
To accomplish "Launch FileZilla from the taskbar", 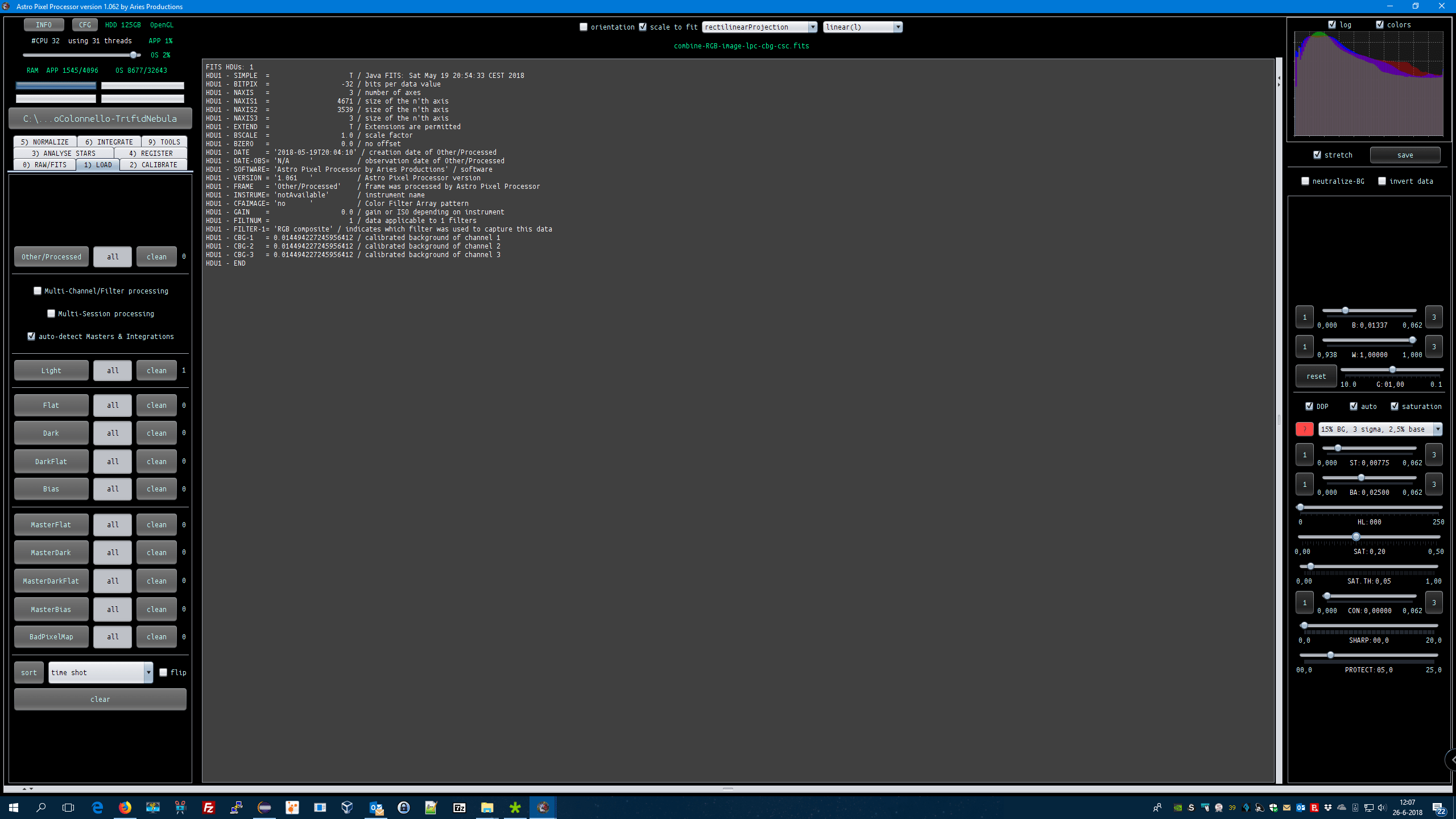I will click(x=209, y=807).
